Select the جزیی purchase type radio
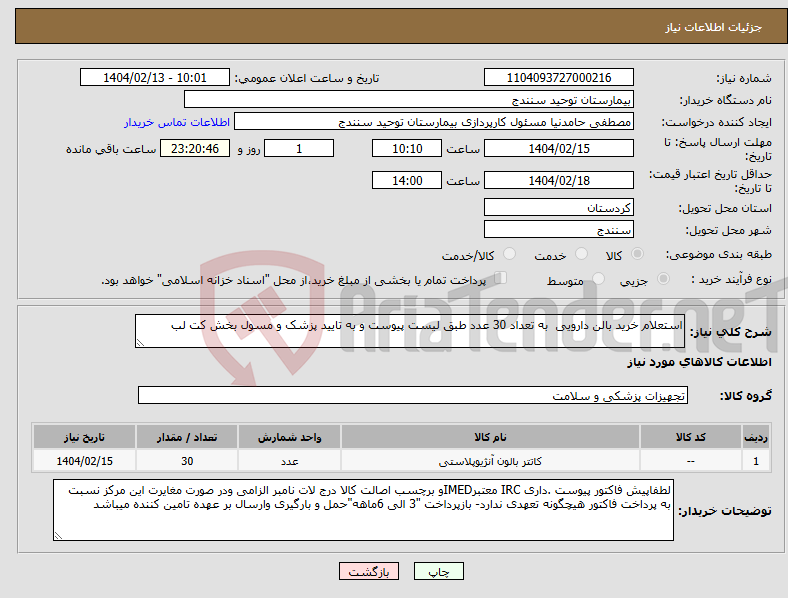Image resolution: width=788 pixels, height=598 pixels. pos(663,279)
